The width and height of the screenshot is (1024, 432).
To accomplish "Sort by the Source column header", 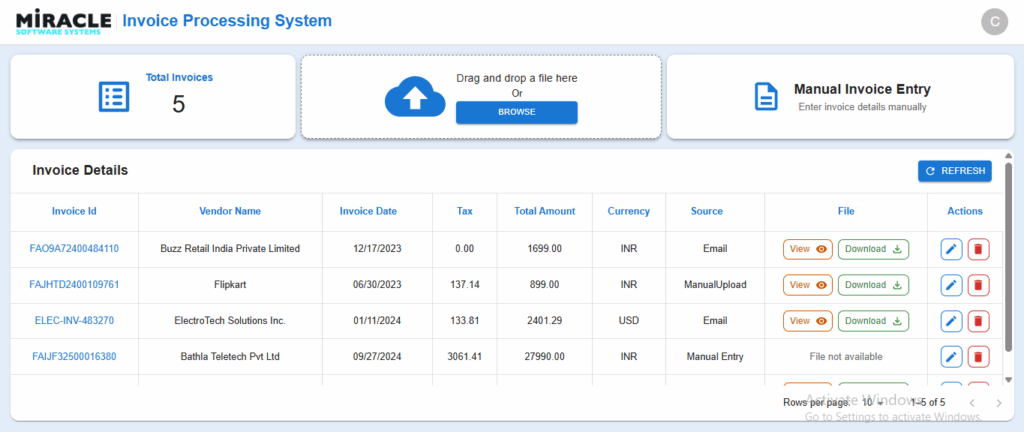I will pos(707,211).
